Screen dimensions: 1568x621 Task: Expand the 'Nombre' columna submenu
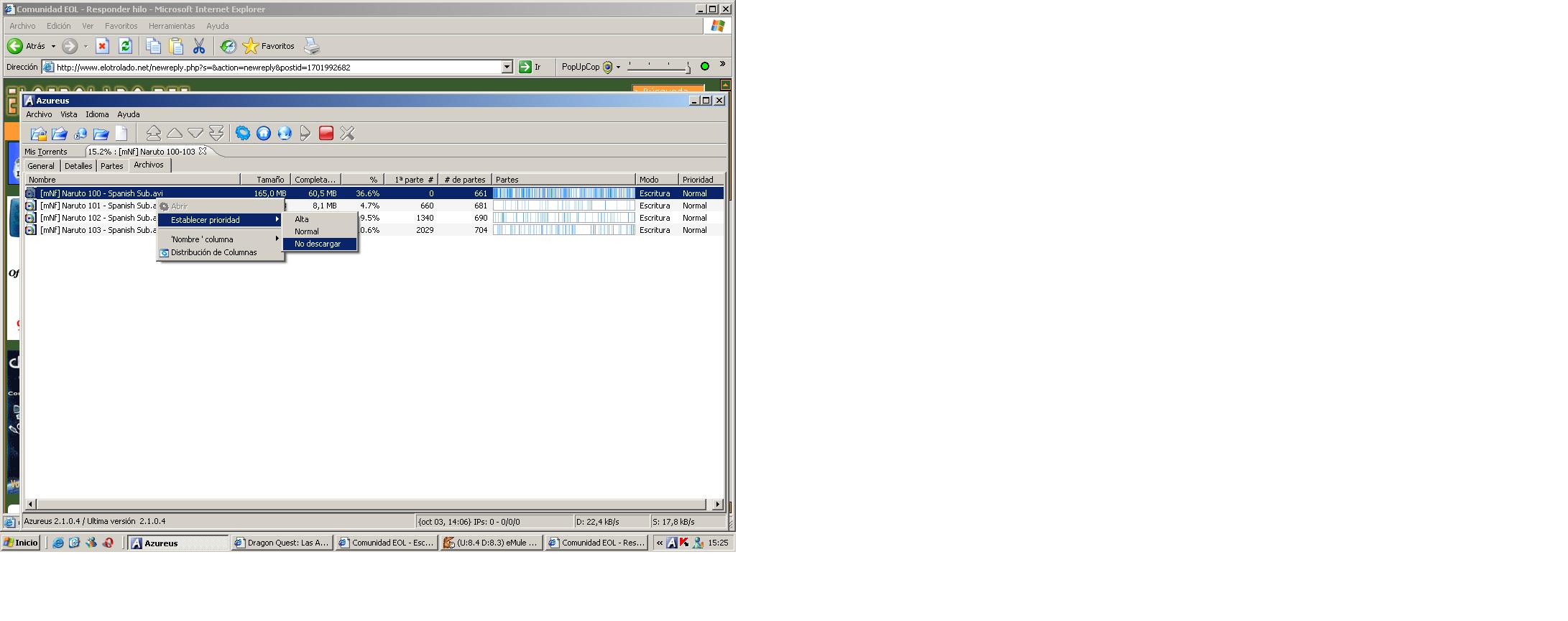(221, 239)
